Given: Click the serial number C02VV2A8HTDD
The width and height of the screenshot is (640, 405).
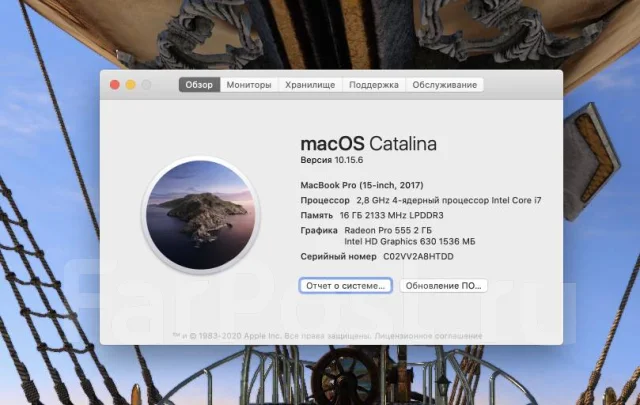Looking at the screenshot, I should (418, 256).
